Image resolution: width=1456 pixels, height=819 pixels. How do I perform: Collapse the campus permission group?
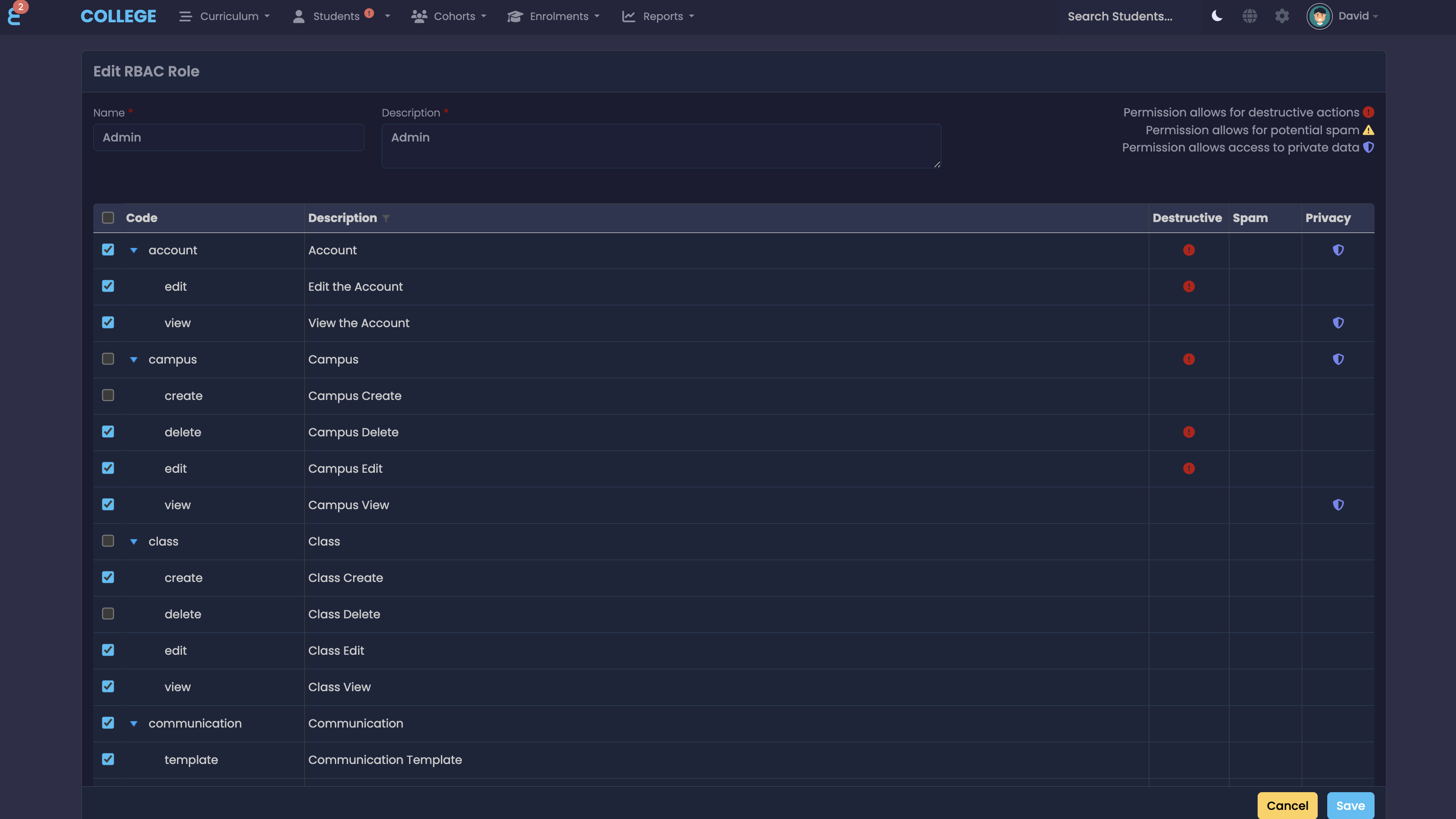(x=134, y=359)
